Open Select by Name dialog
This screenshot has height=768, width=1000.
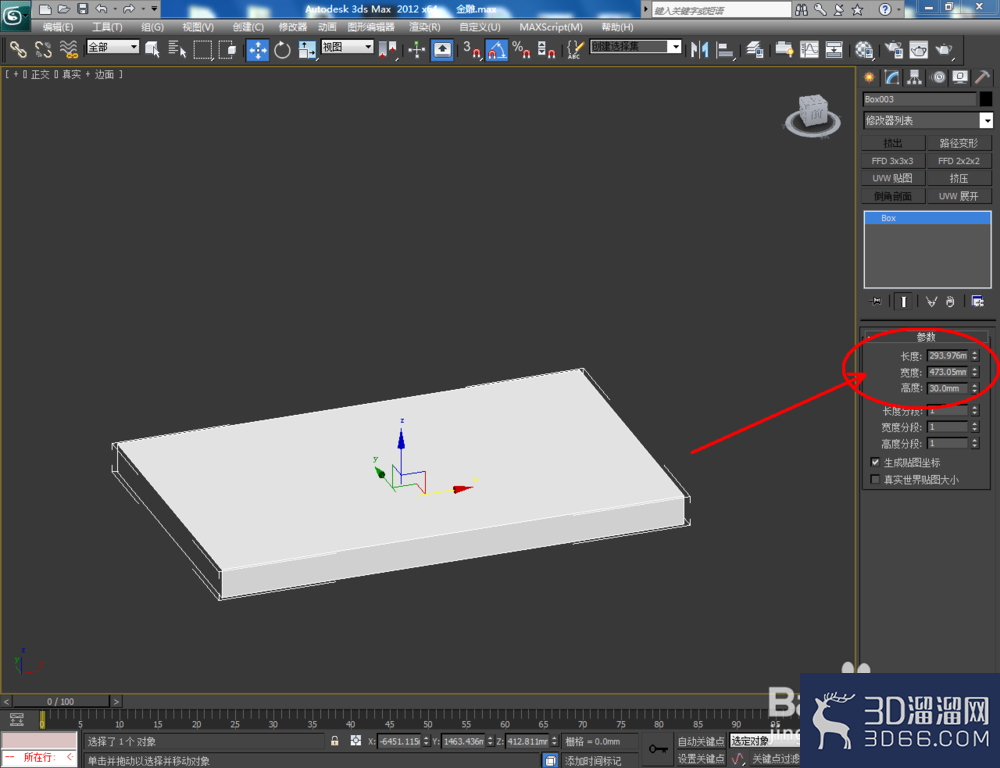pos(177,49)
